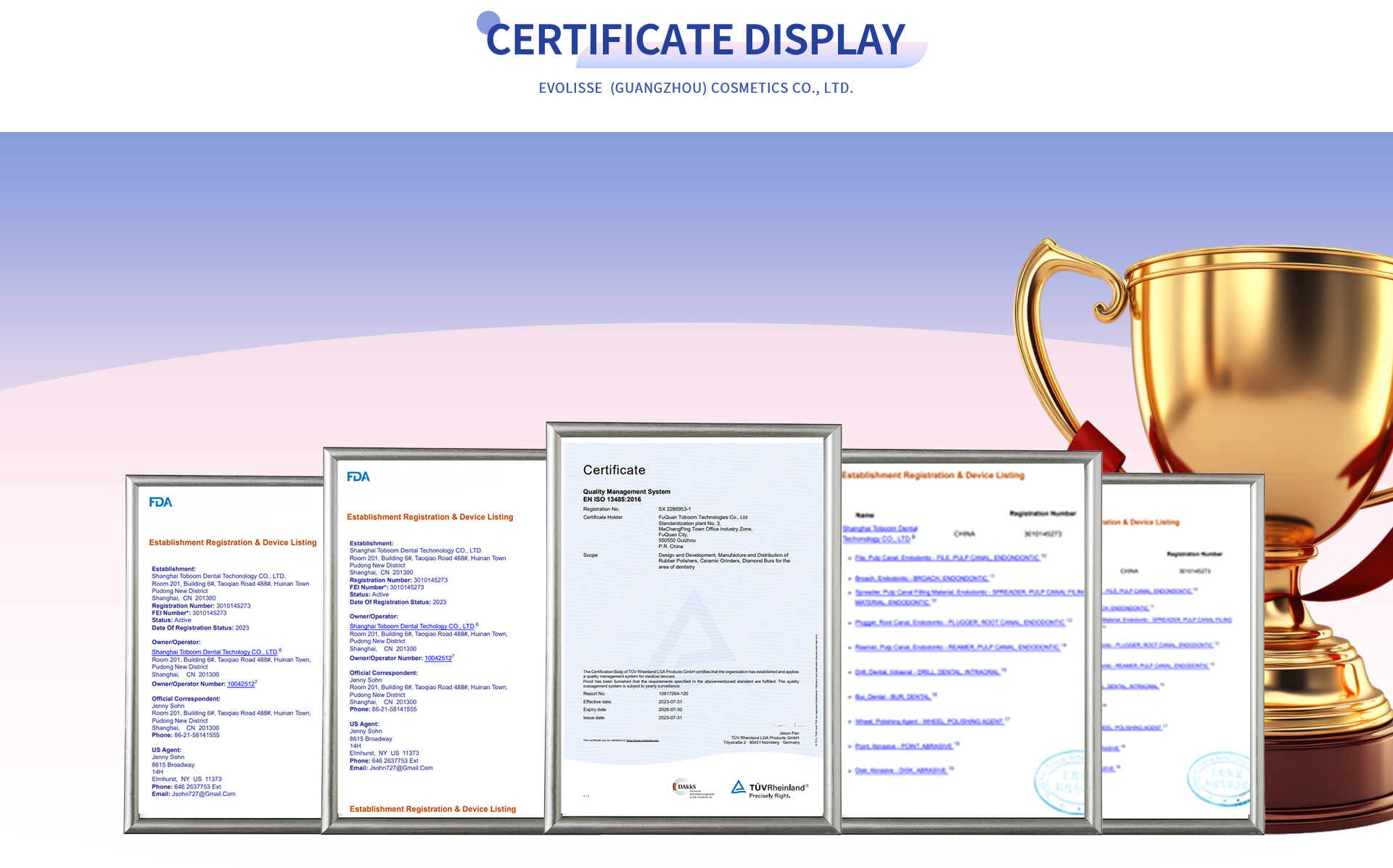Click bottom Establishment Registration heading on second certificate

432,809
